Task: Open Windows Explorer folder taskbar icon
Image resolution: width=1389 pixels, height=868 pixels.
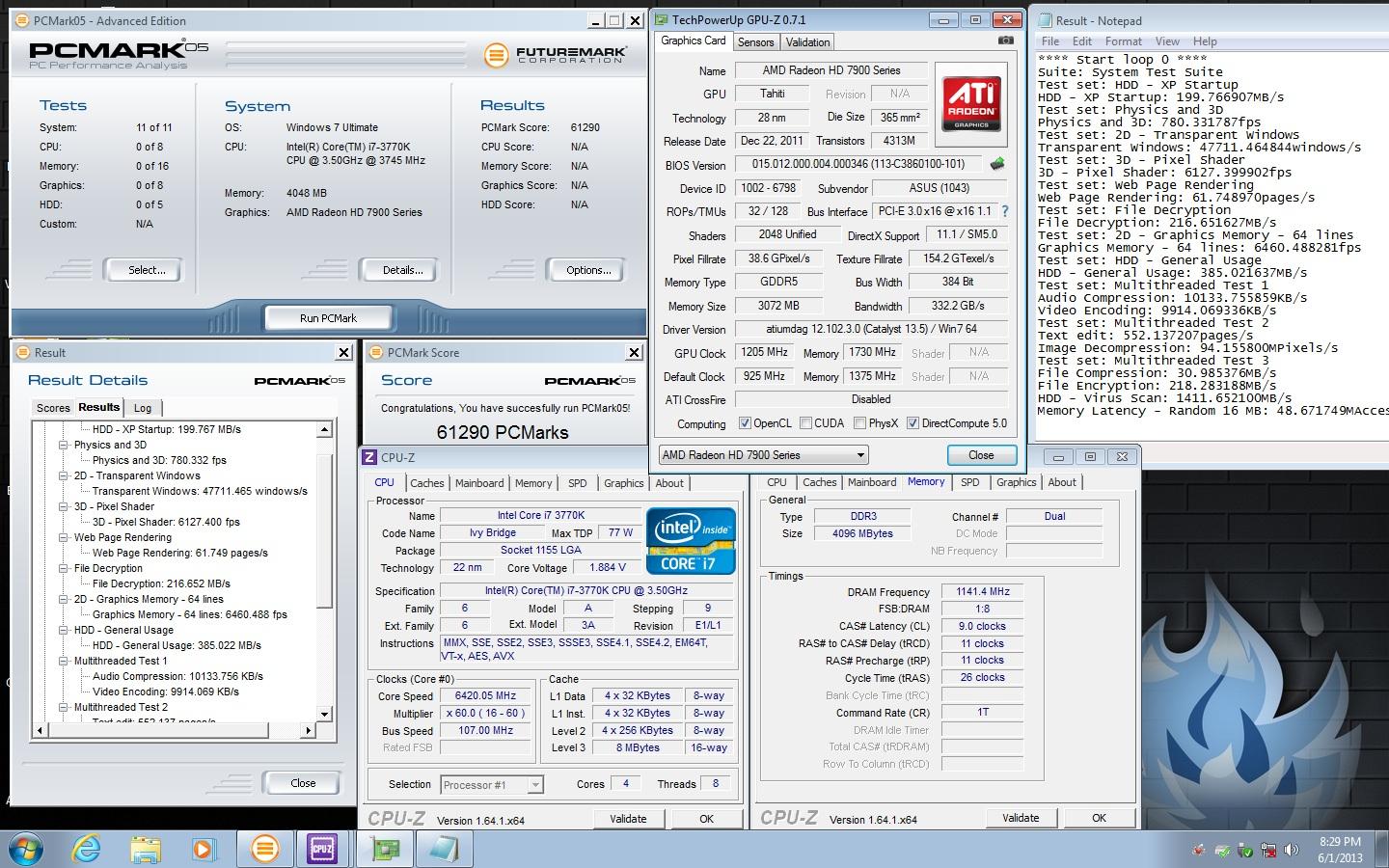Action: pos(146,849)
